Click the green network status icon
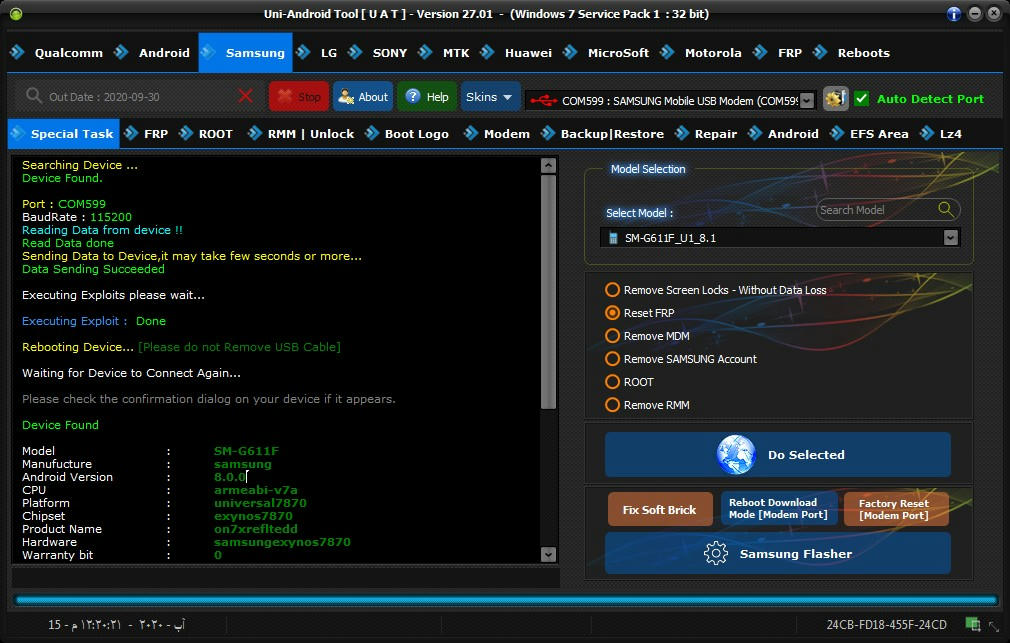 click(973, 624)
